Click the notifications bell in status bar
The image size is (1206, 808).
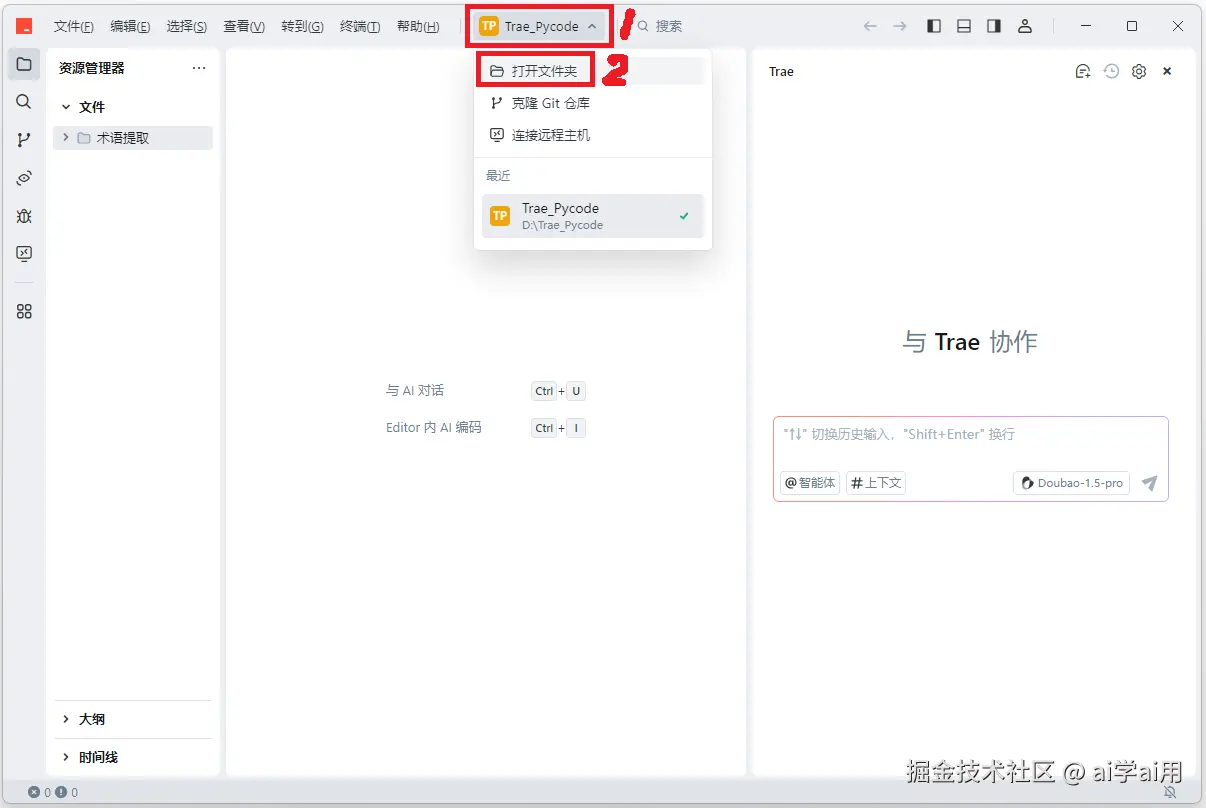point(1170,792)
